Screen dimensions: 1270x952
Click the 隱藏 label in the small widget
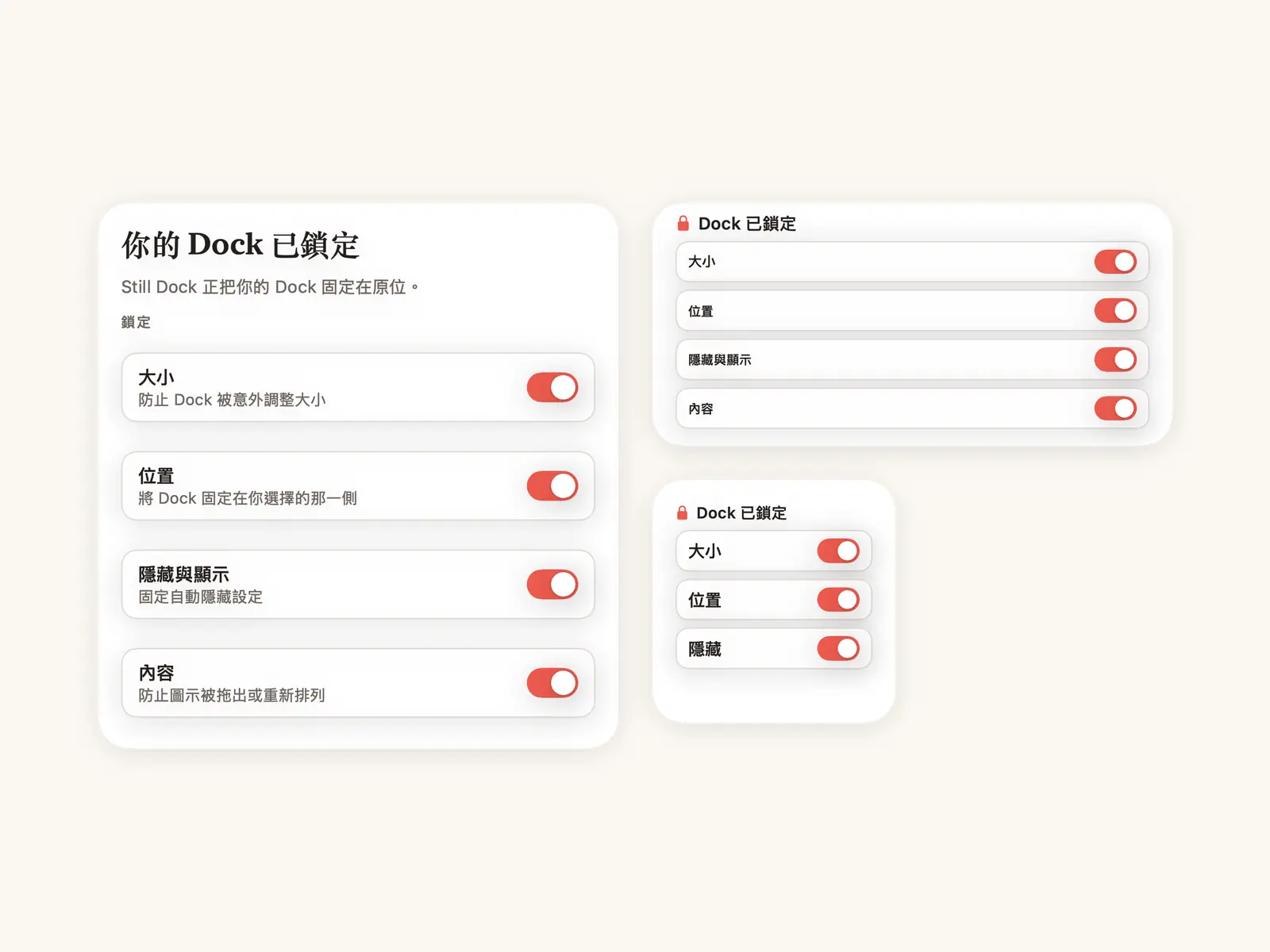pos(705,649)
